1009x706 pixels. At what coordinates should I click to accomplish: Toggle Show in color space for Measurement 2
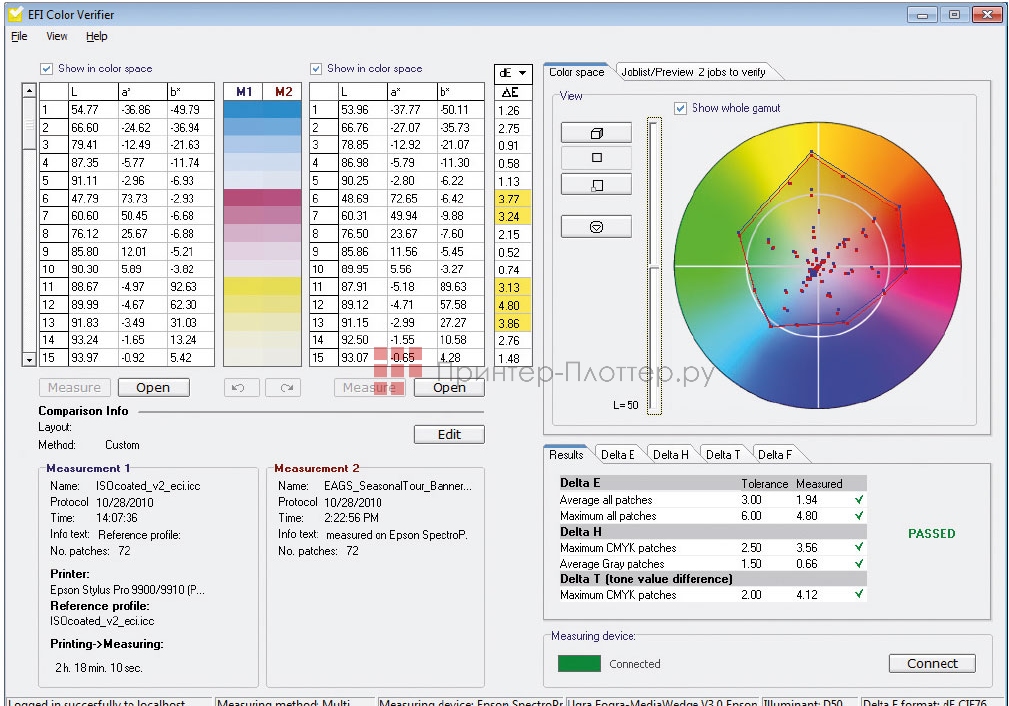(318, 67)
